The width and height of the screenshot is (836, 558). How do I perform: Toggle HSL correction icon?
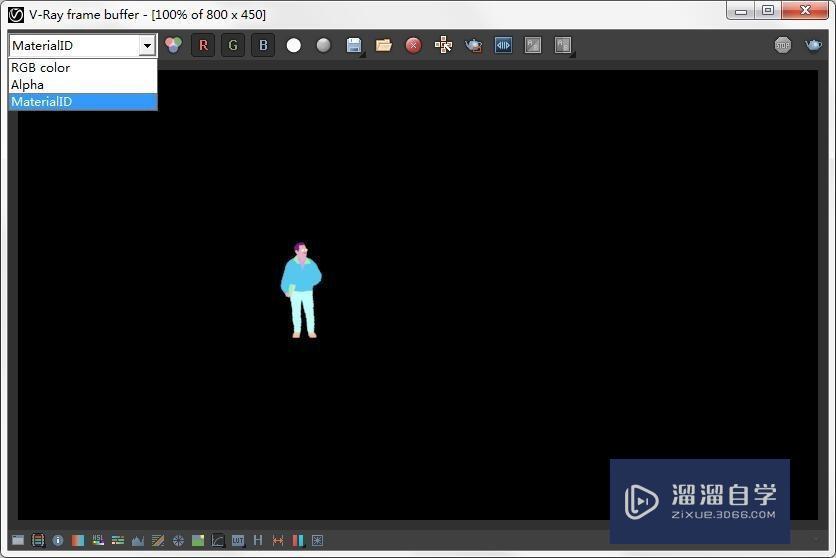[x=98, y=540]
